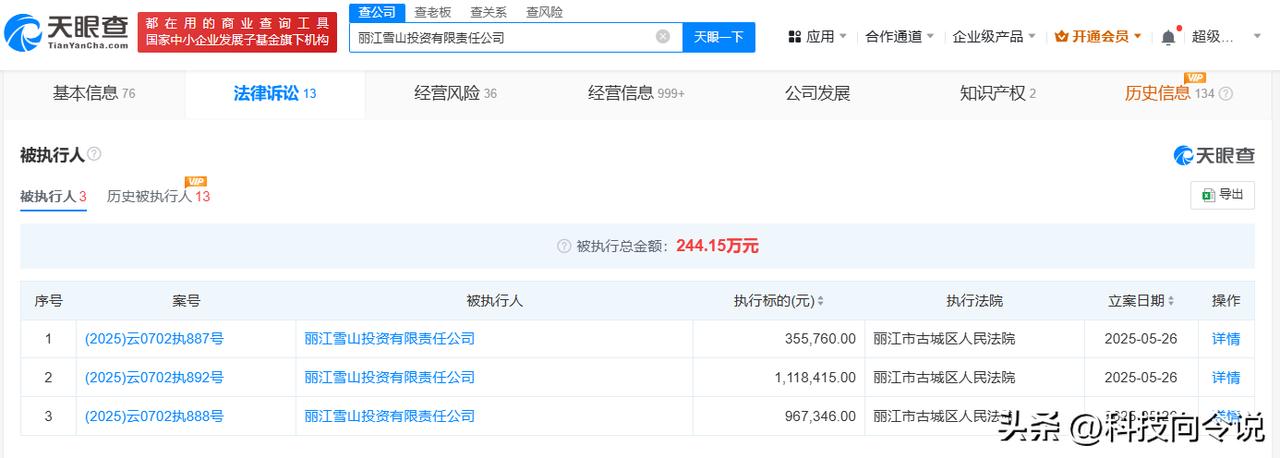Click the total amount 244.15万元
The width and height of the screenshot is (1280, 458).
pyautogui.click(x=717, y=246)
